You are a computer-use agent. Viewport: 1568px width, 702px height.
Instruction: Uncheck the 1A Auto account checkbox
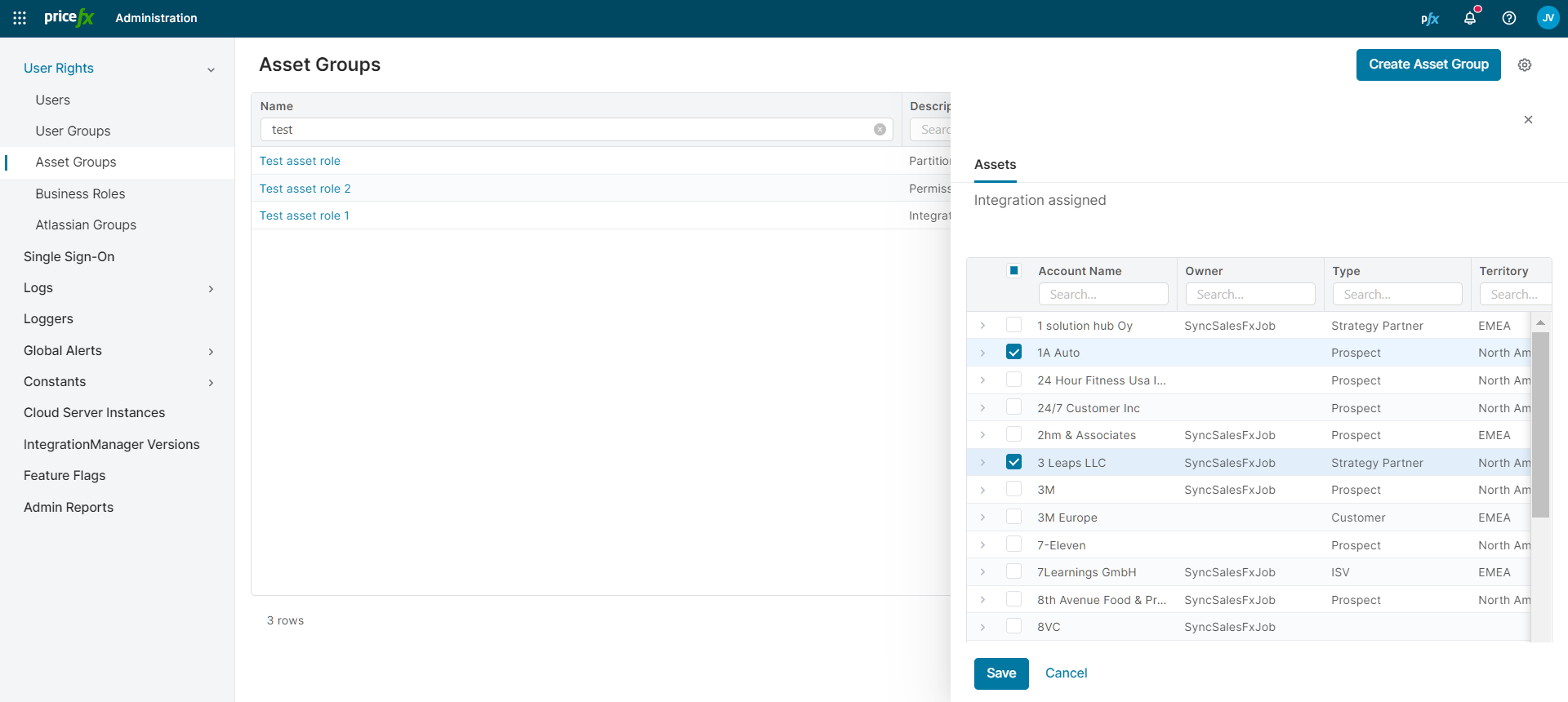click(x=1013, y=353)
